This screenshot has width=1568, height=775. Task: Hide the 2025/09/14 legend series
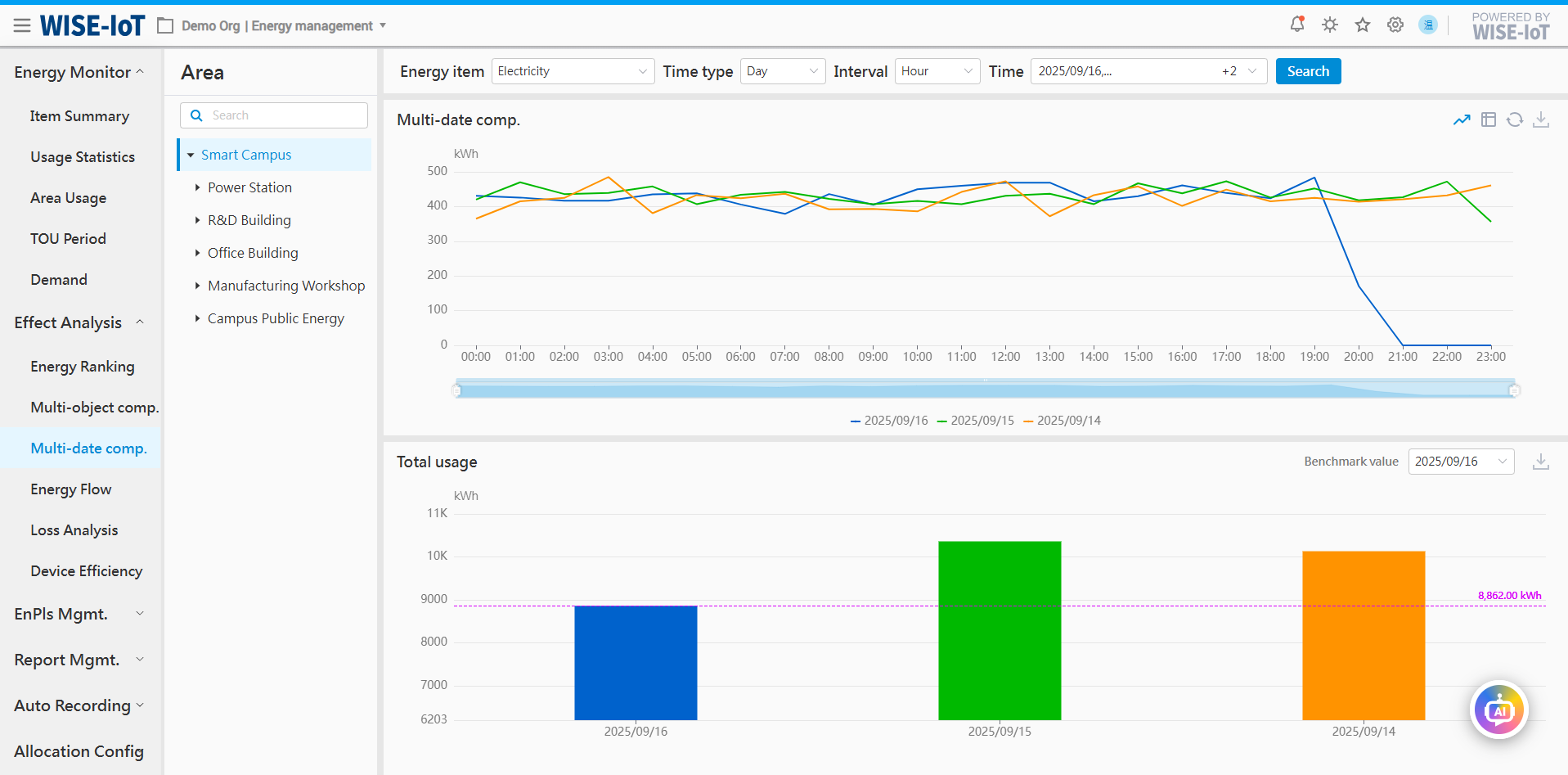(x=1062, y=421)
